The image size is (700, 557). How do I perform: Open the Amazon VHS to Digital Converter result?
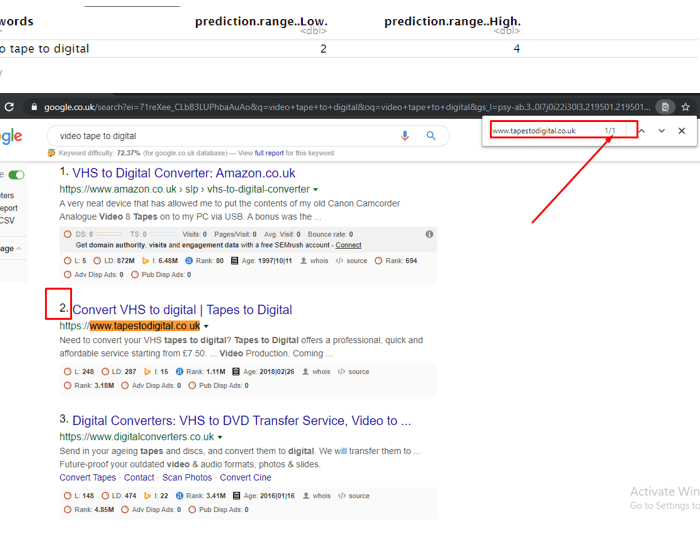[183, 173]
